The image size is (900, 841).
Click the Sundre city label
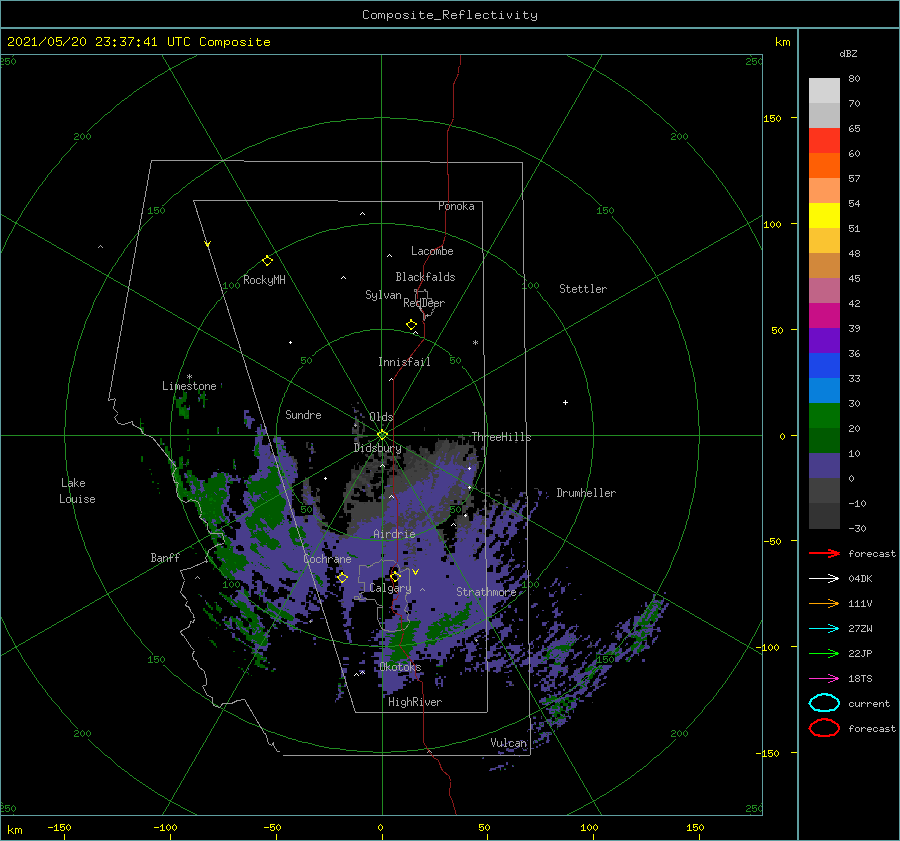click(x=303, y=415)
